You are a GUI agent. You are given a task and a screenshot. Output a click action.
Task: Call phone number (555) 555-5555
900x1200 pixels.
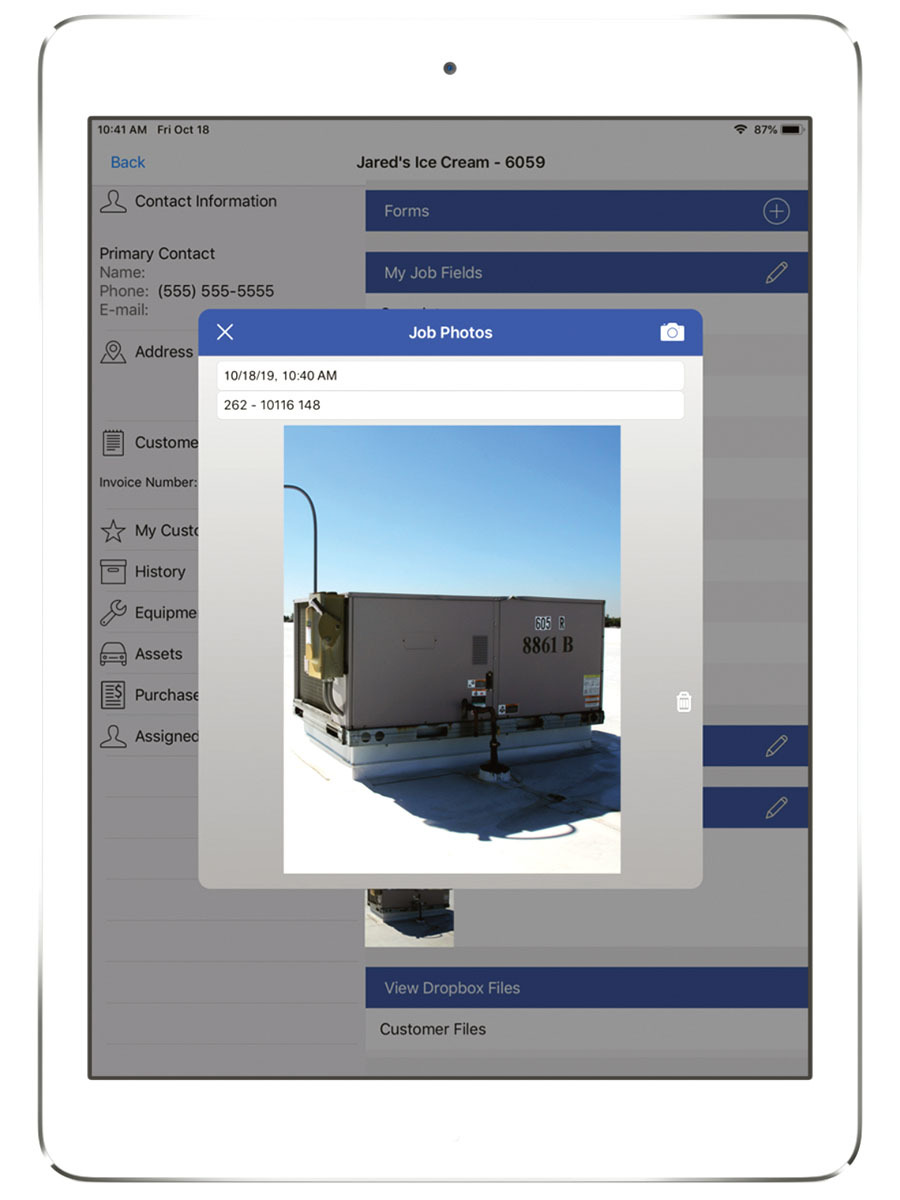(x=216, y=291)
